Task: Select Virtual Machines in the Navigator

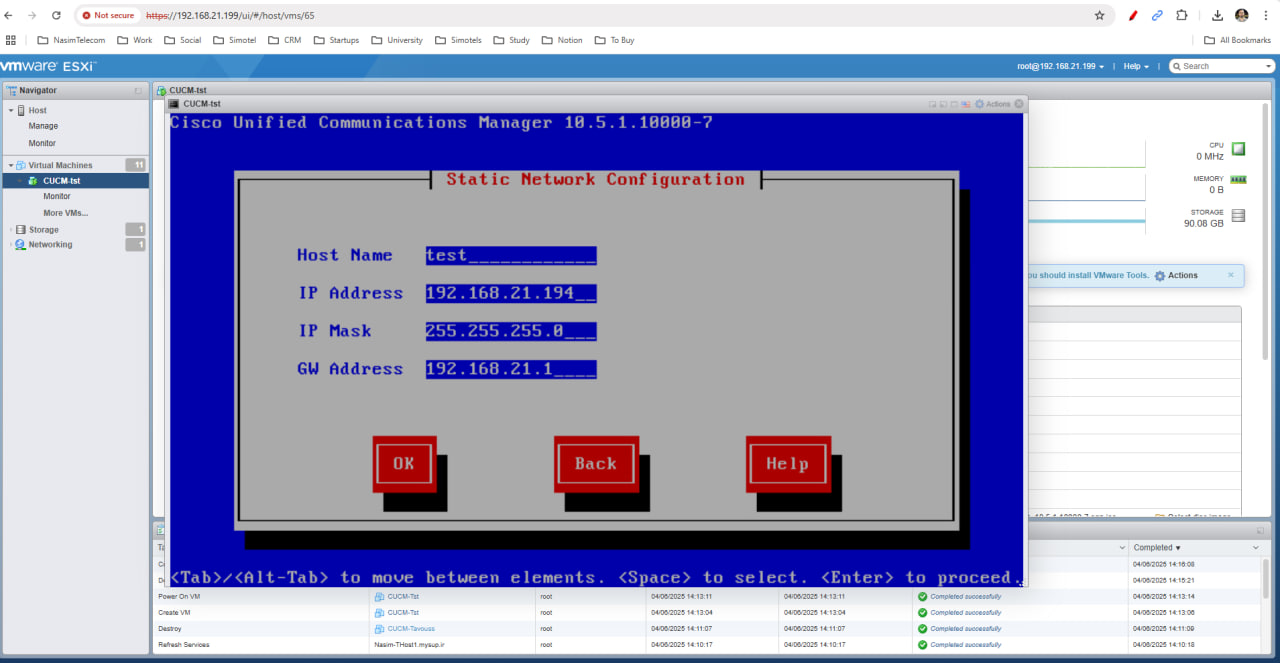Action: pyautogui.click(x=60, y=165)
